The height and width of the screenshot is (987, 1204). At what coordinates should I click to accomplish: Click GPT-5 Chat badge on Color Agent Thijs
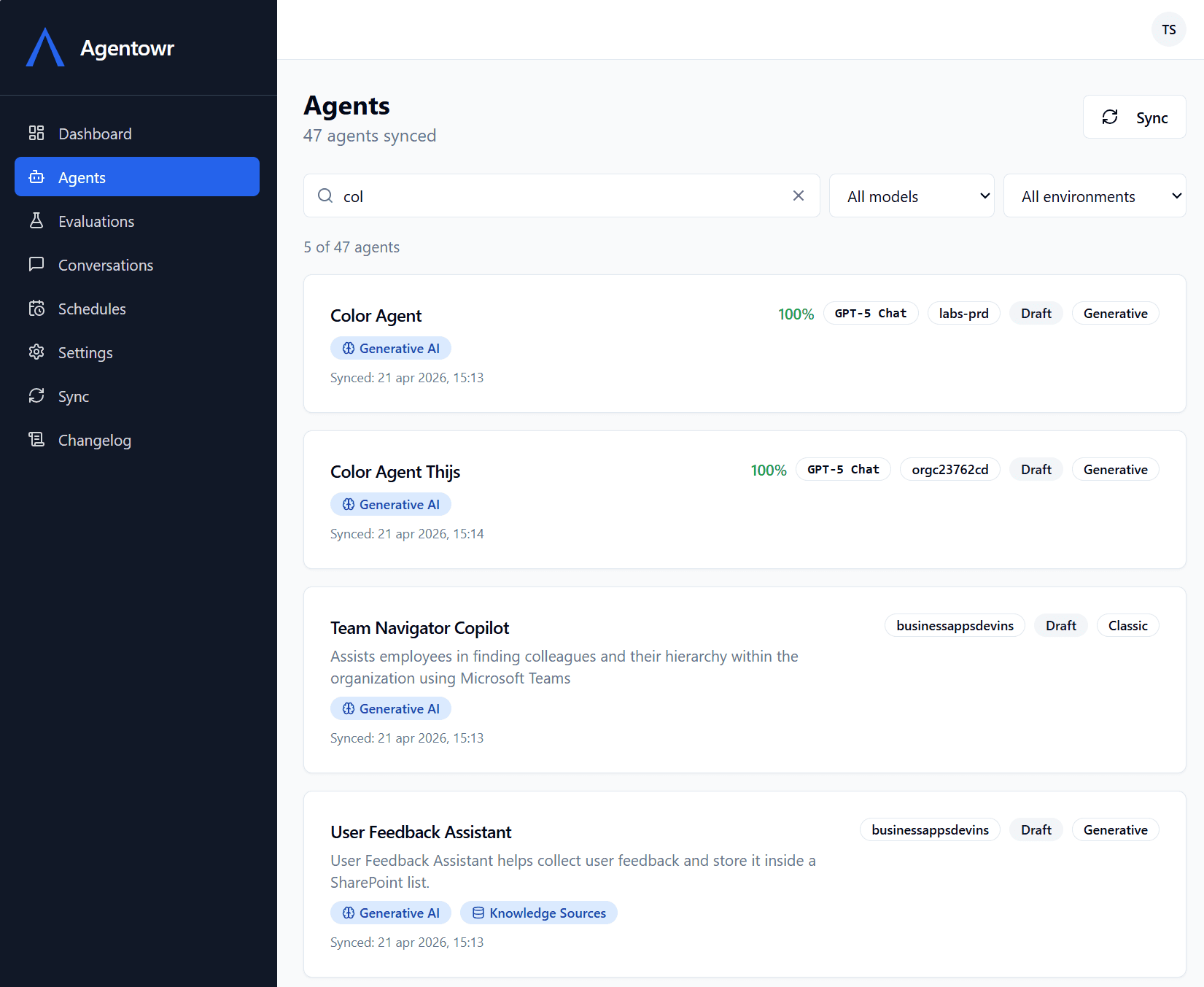click(x=843, y=469)
